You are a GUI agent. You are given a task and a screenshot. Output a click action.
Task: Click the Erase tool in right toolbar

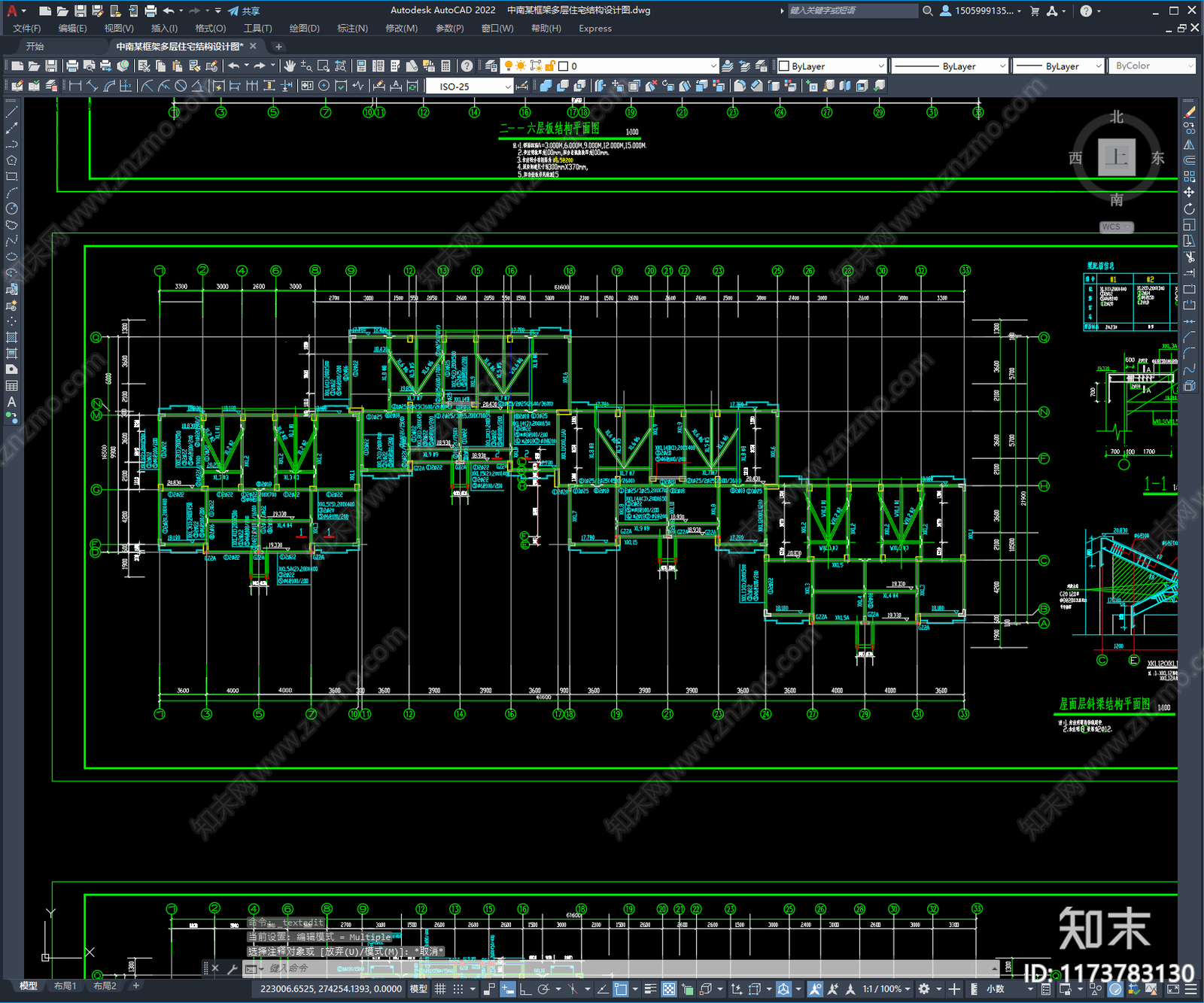pos(1189,111)
